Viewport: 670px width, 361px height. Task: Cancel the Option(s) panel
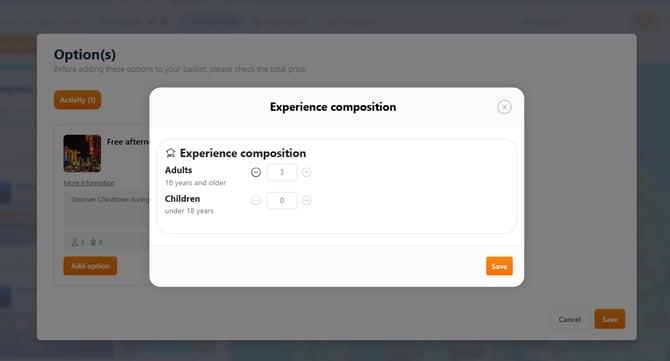click(570, 319)
